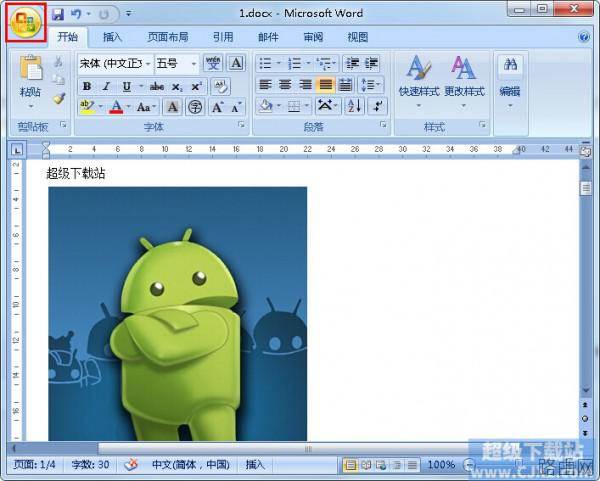Save document with the floppy disk icon
The height and width of the screenshot is (481, 600).
coord(58,15)
